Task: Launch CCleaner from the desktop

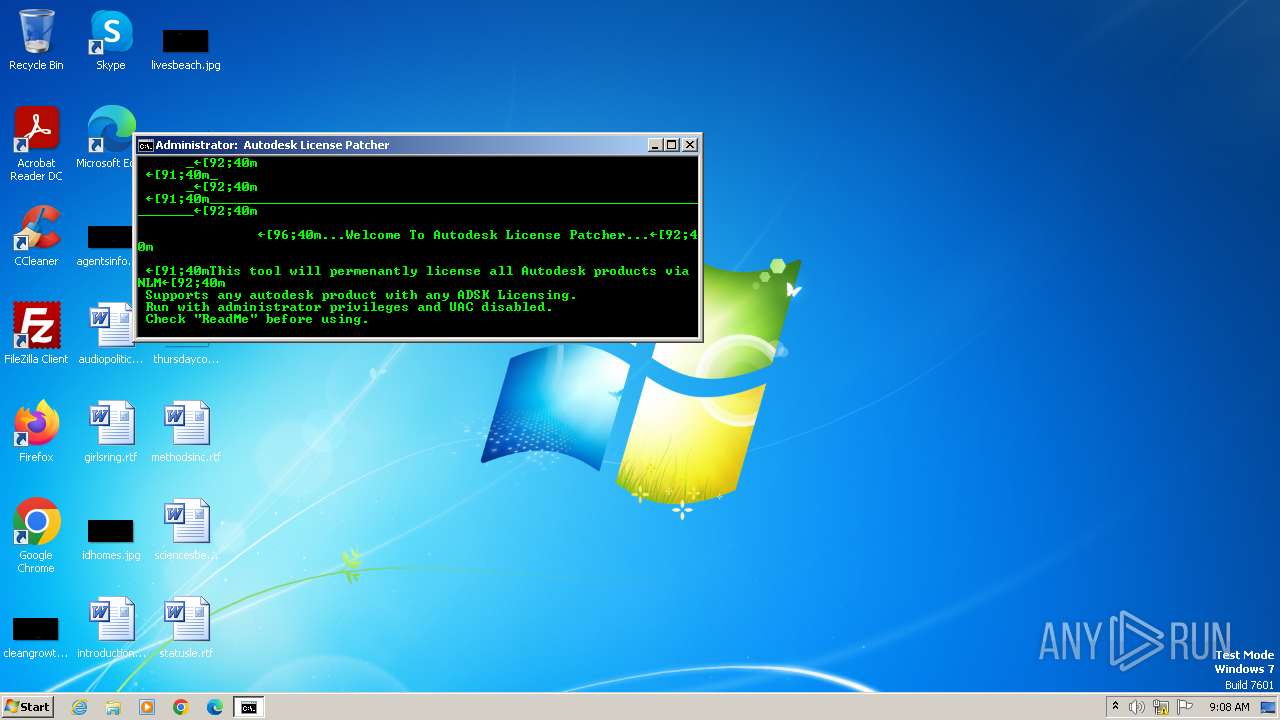Action: pyautogui.click(x=36, y=236)
